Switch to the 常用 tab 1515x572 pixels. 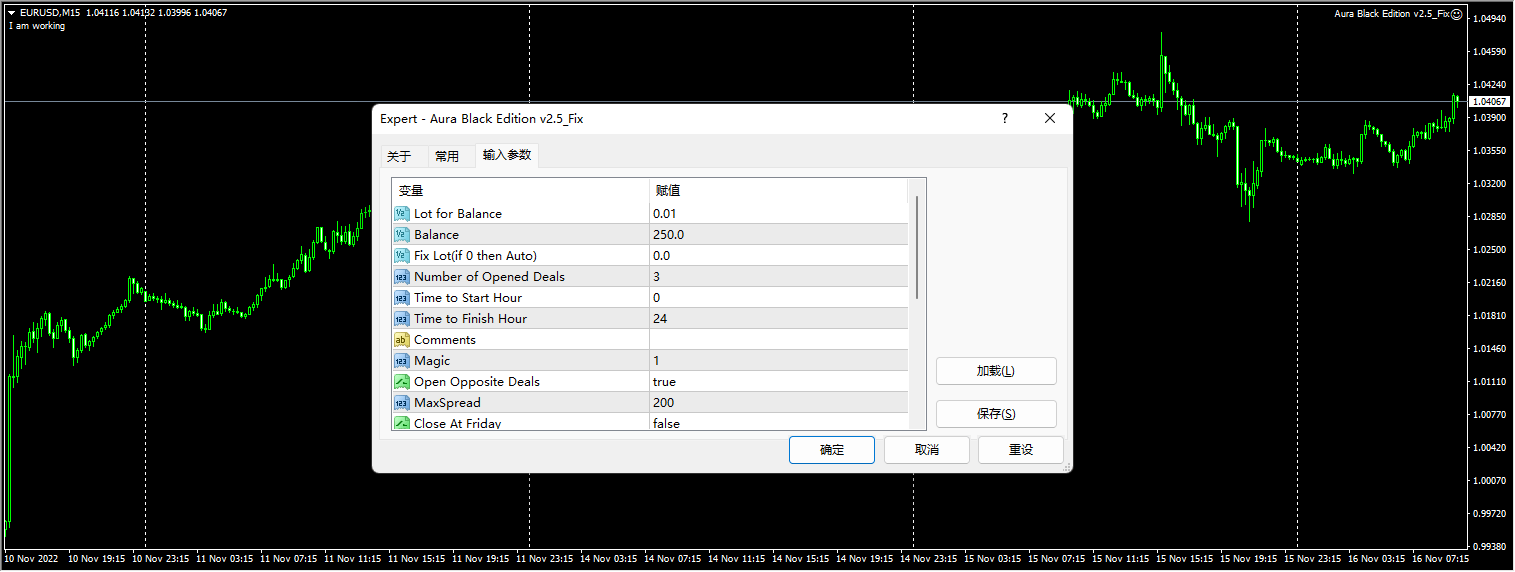point(447,156)
